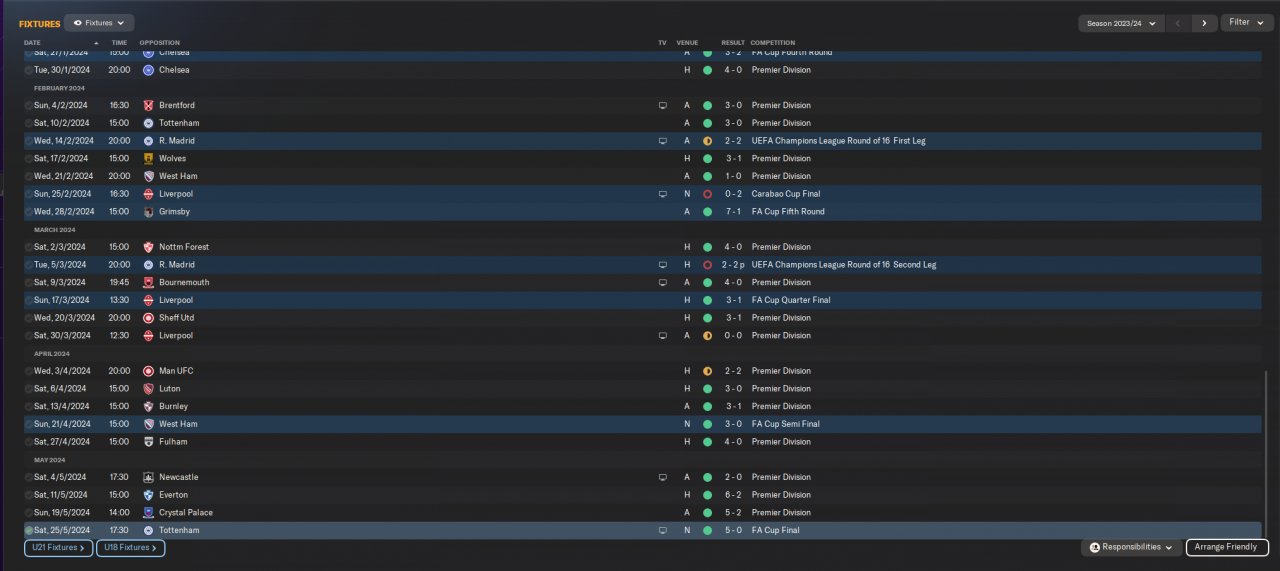
Task: Click the orange draw indicator on Man UFC row
Action: [x=707, y=371]
